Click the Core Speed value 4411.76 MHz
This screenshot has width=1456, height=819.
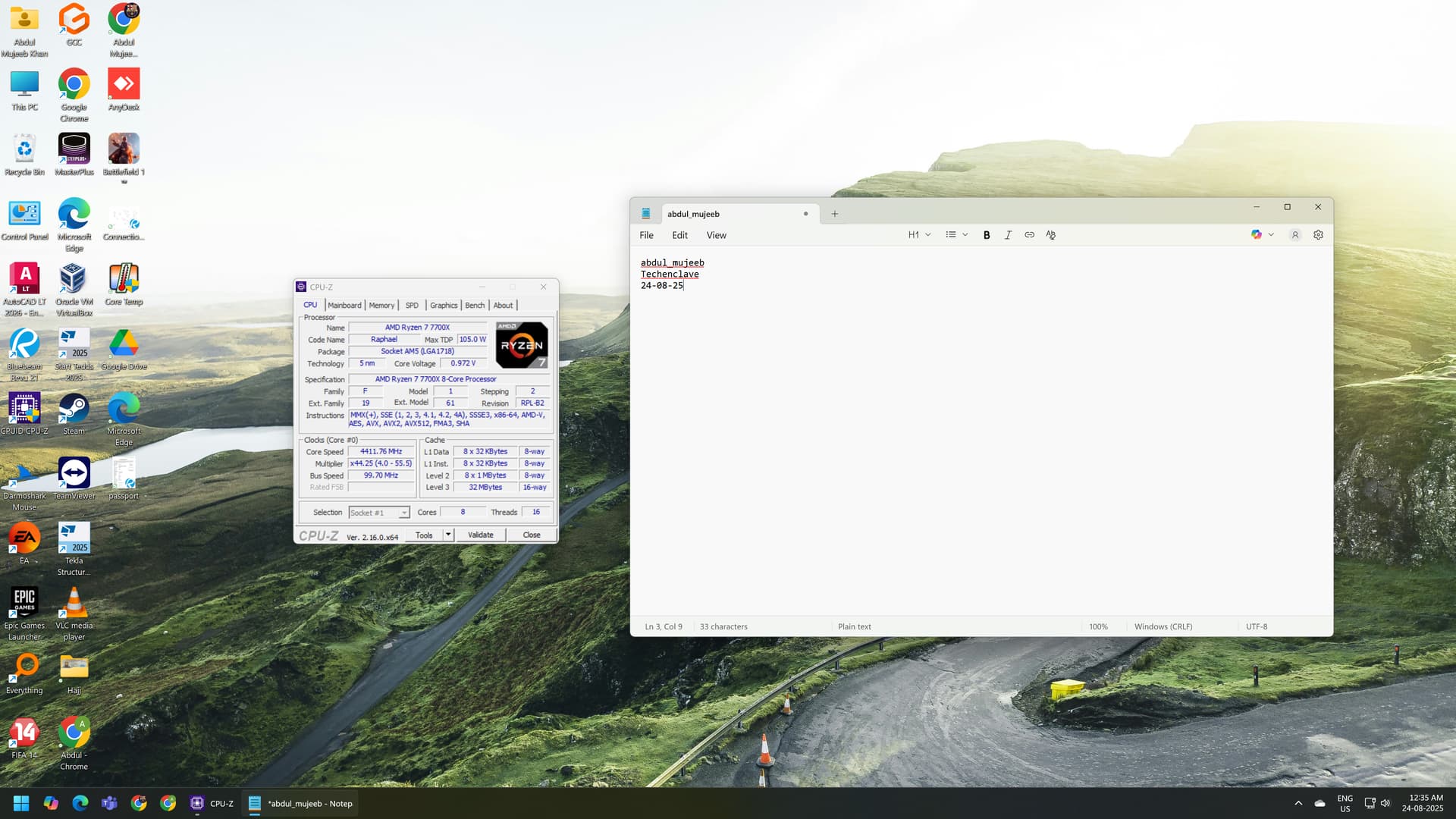click(x=381, y=452)
